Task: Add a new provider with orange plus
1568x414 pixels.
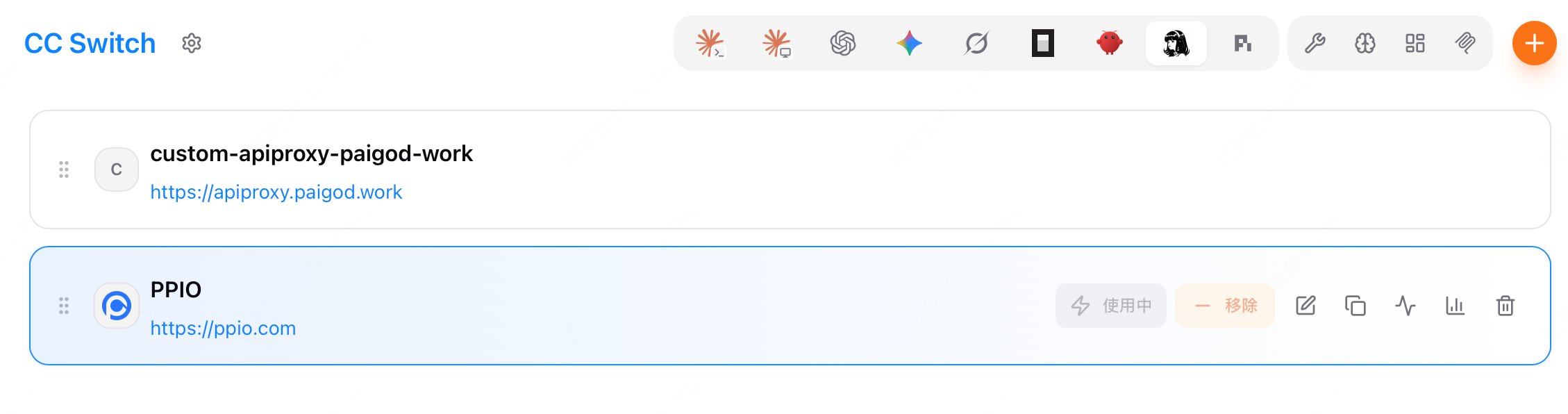Action: point(1535,43)
